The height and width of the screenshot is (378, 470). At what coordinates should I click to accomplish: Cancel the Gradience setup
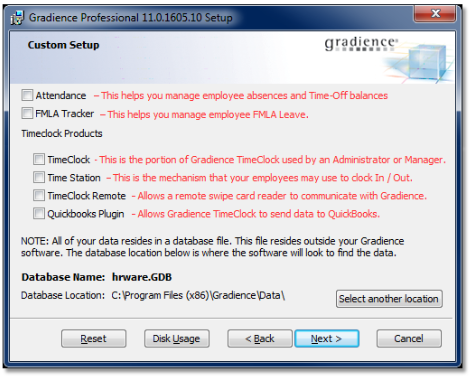coord(409,339)
